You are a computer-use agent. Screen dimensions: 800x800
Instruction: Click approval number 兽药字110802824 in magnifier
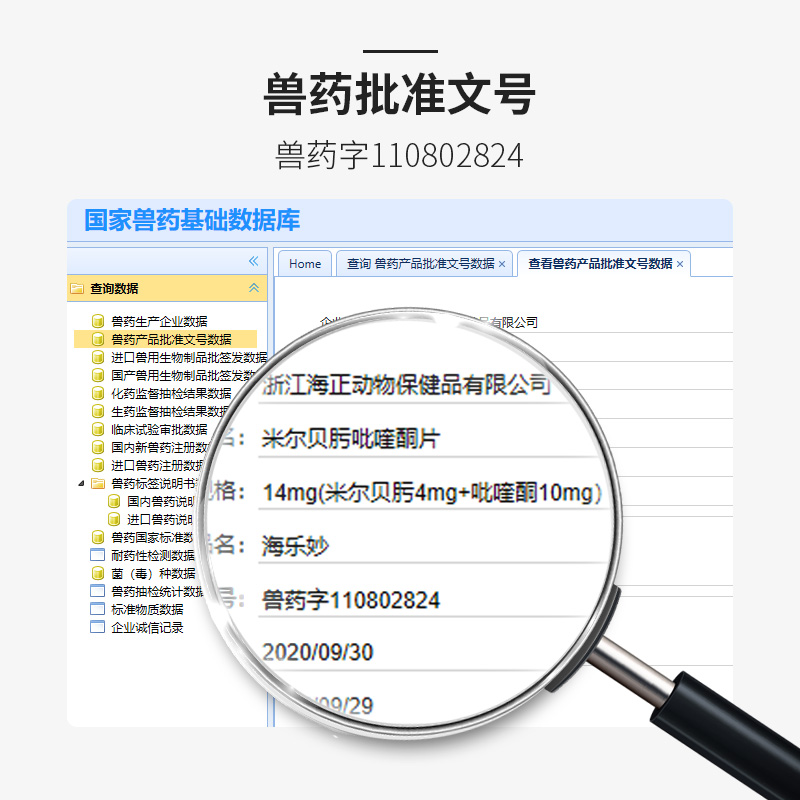coord(351,600)
